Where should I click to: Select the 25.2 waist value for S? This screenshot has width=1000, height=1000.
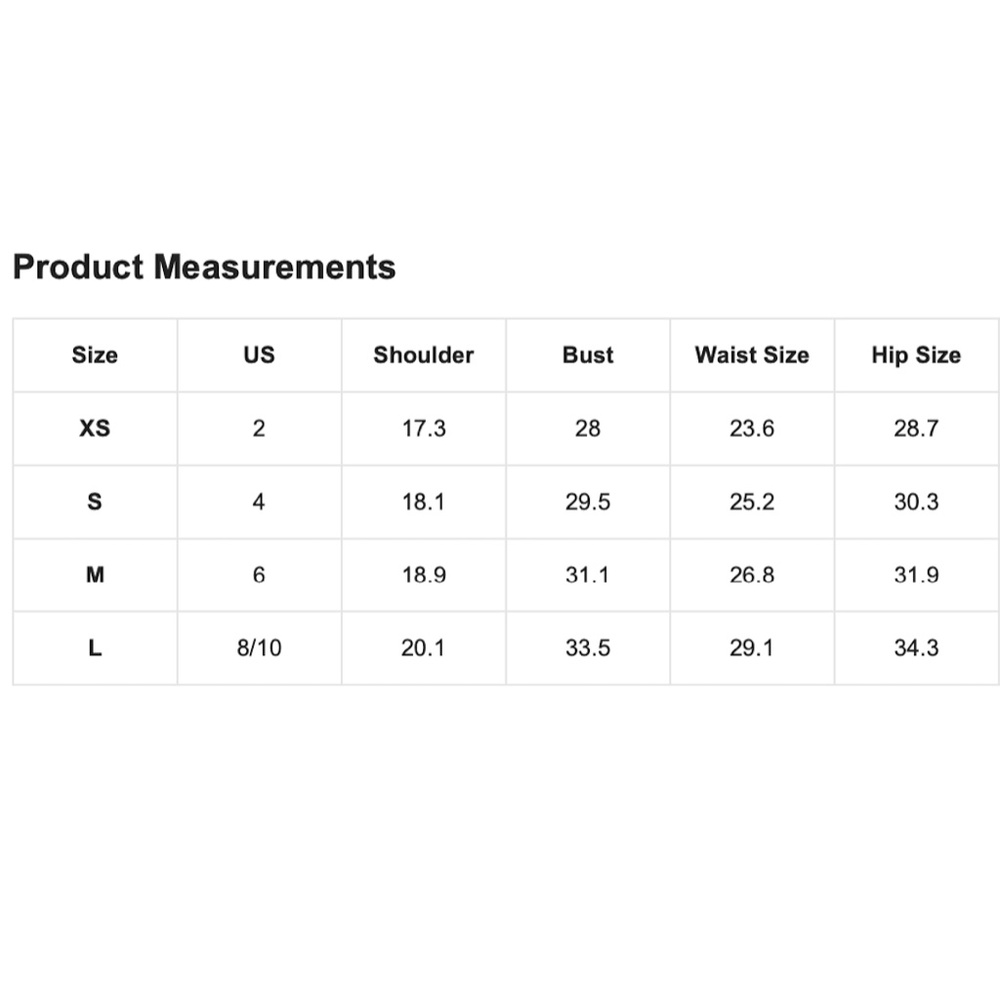752,501
